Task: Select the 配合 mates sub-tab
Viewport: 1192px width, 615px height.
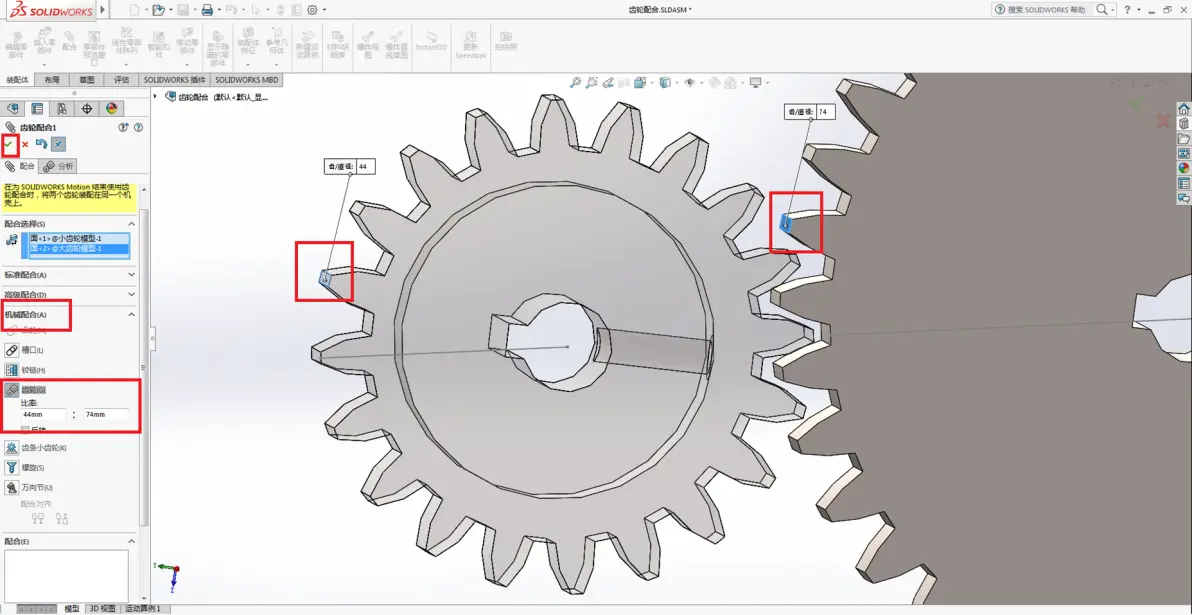Action: click(20, 166)
